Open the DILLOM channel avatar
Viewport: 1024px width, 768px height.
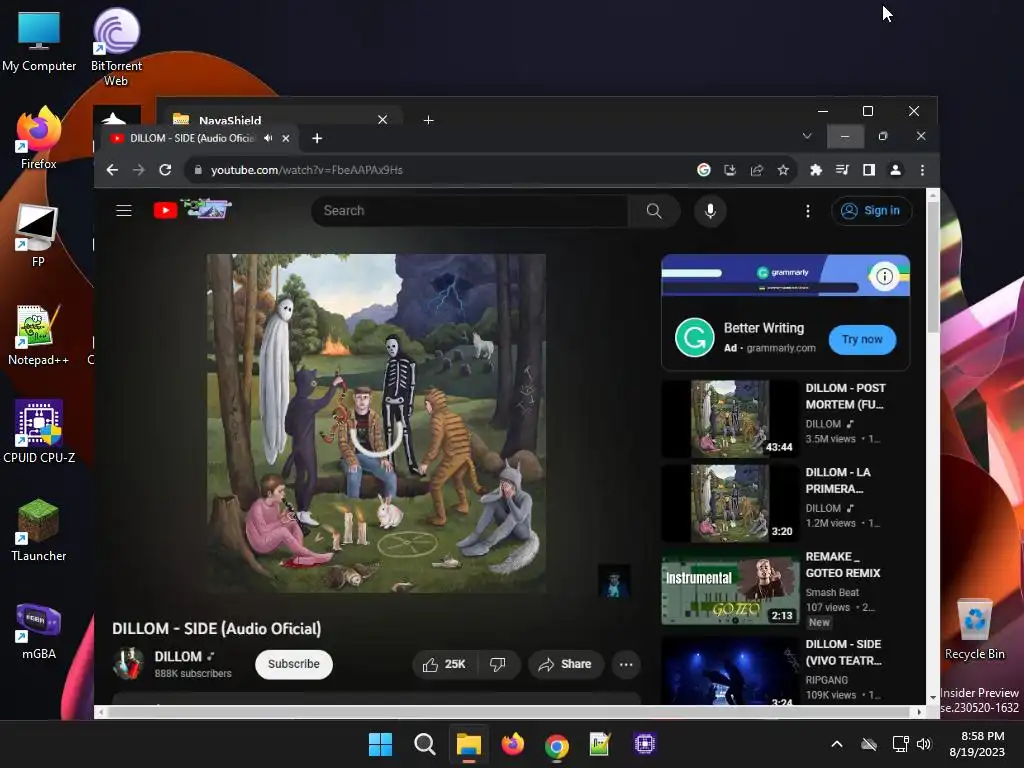click(x=128, y=664)
